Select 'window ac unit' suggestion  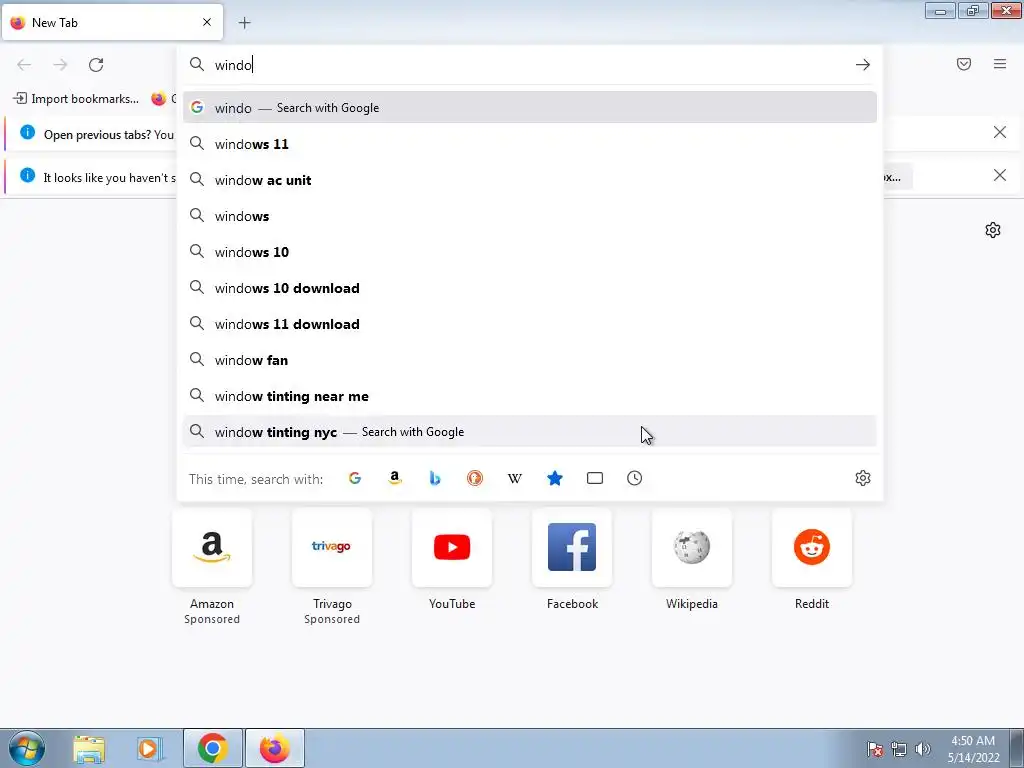pyautogui.click(x=530, y=180)
